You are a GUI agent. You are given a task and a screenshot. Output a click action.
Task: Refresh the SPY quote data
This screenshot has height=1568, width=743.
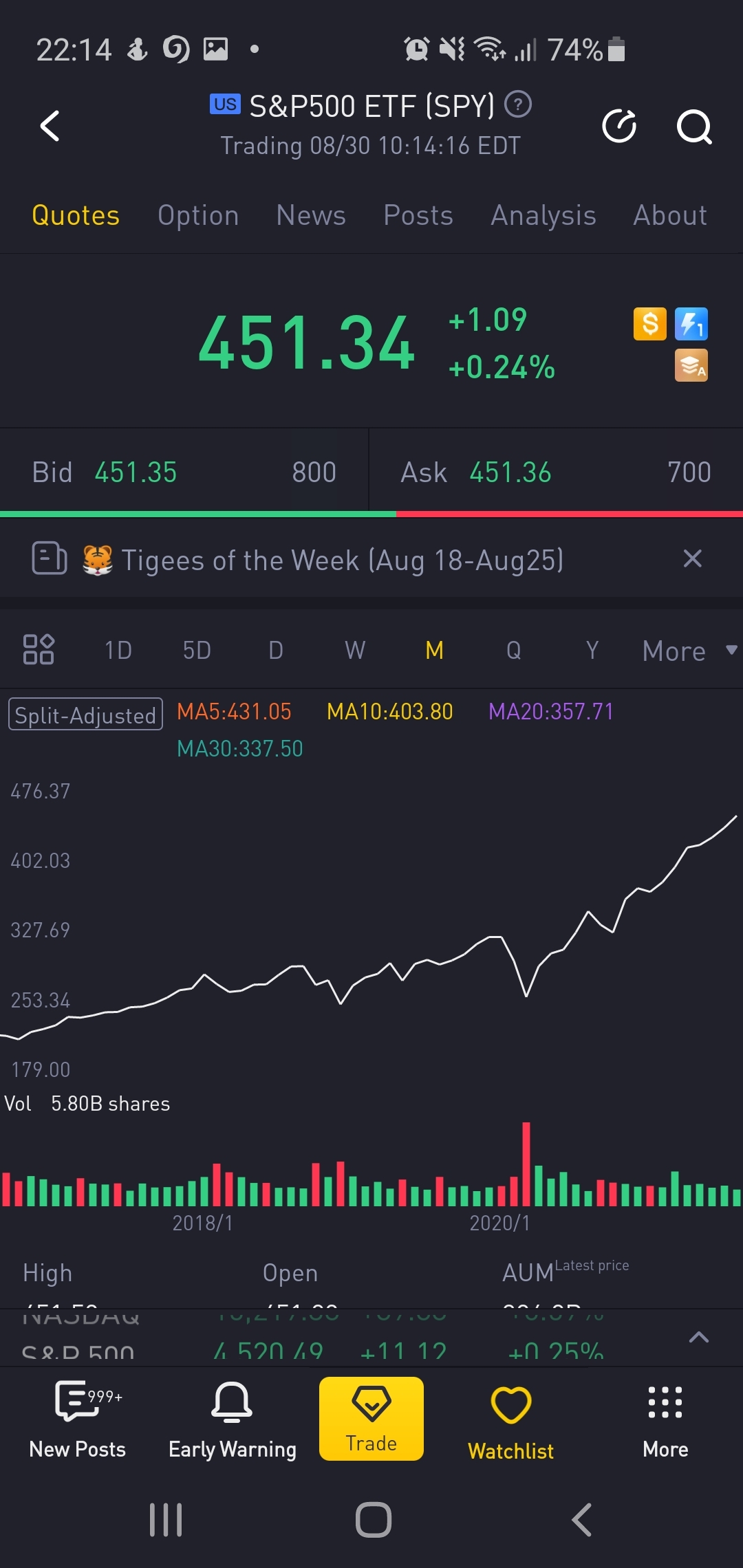coord(619,126)
